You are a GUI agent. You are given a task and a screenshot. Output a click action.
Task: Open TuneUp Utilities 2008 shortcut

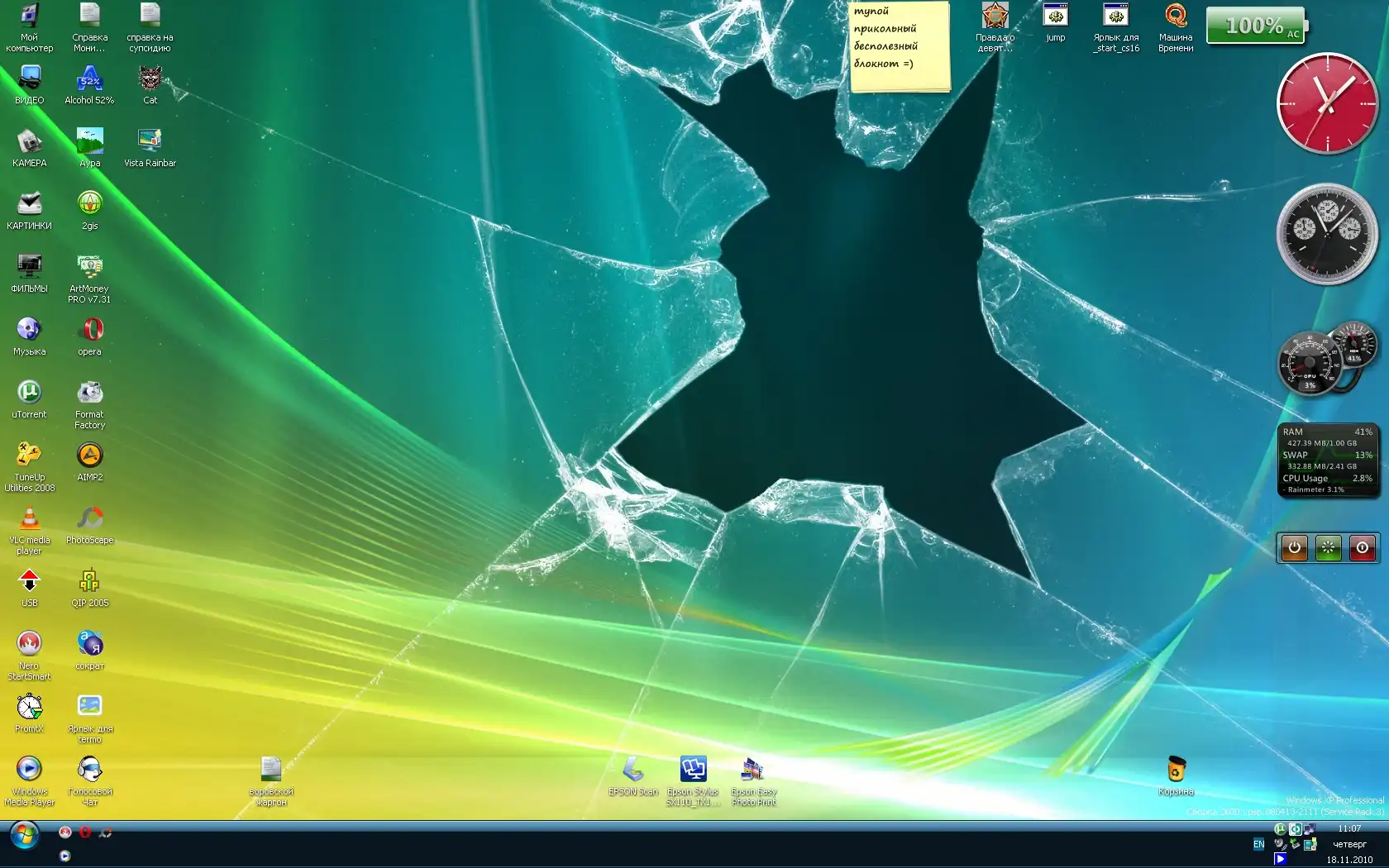(x=29, y=455)
